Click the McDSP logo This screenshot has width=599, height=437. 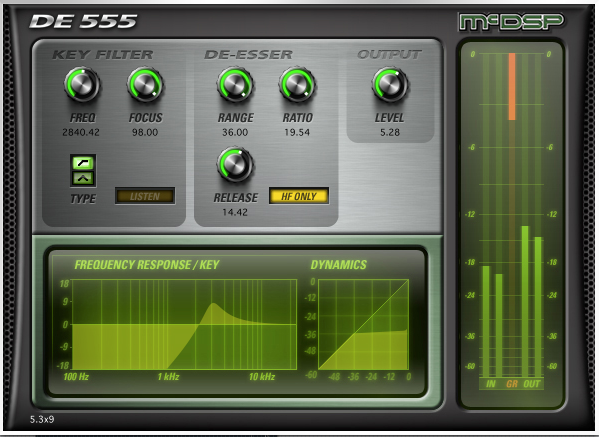511,22
